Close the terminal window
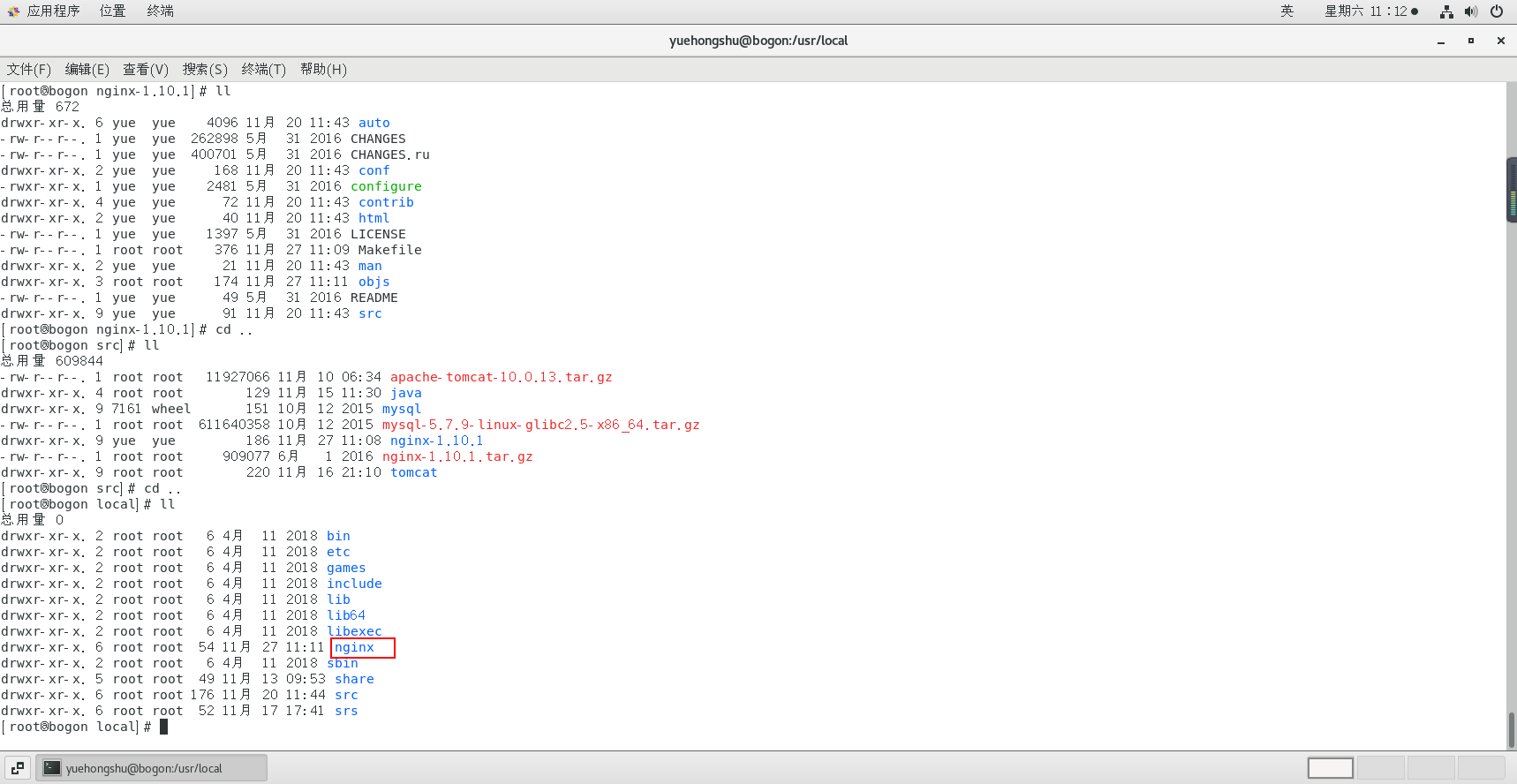 coord(1500,41)
